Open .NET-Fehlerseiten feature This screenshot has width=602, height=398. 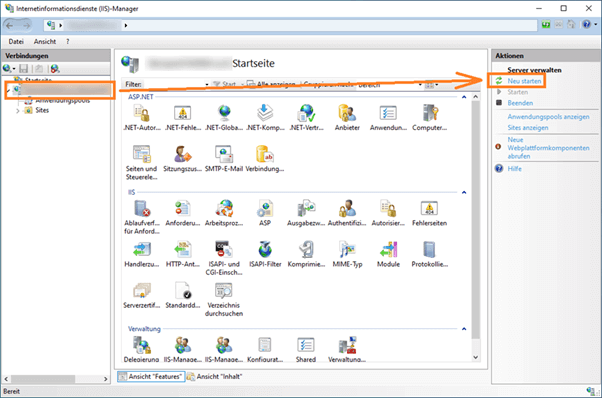[x=183, y=117]
